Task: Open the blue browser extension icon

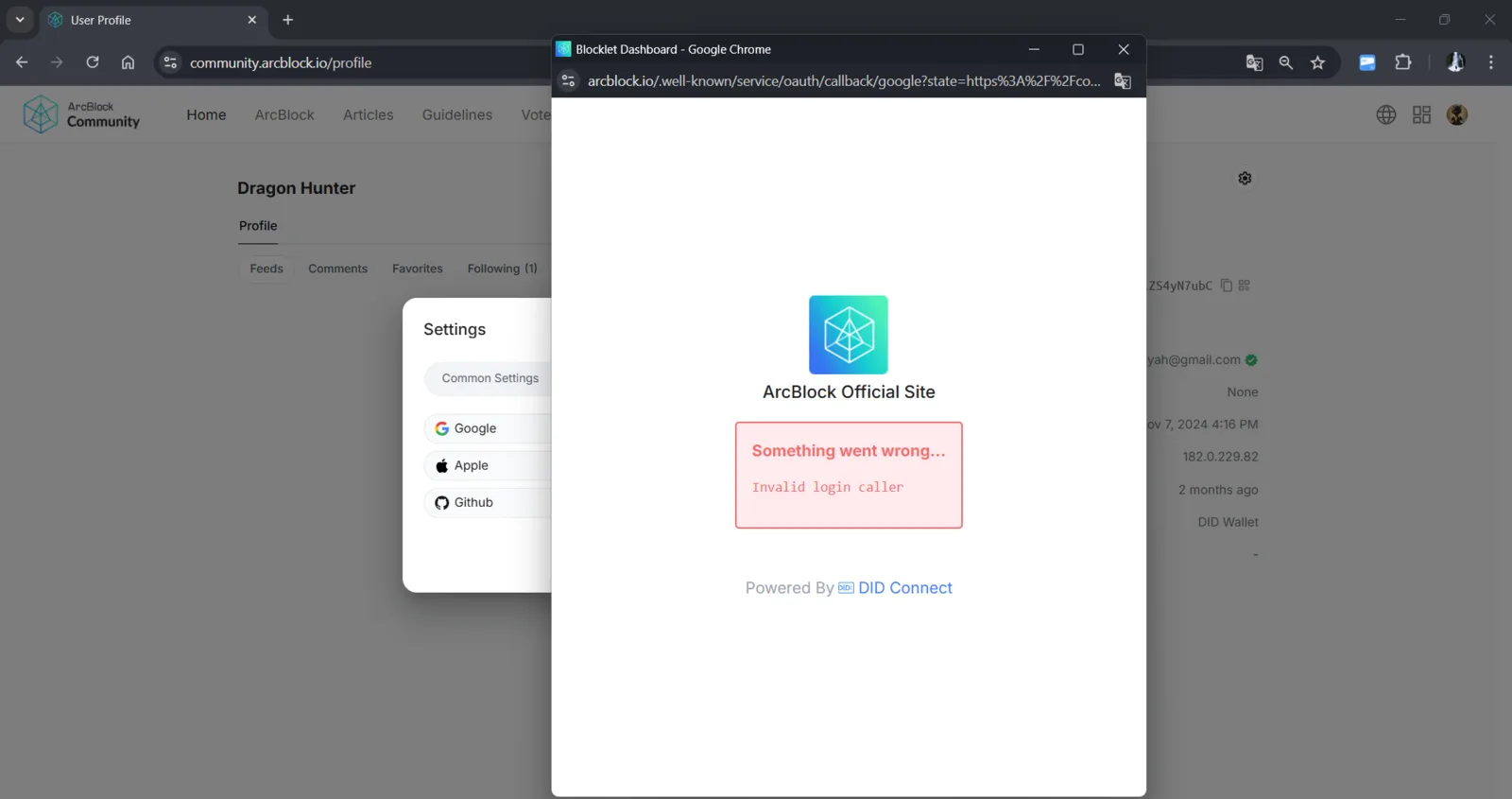Action: [x=1367, y=62]
